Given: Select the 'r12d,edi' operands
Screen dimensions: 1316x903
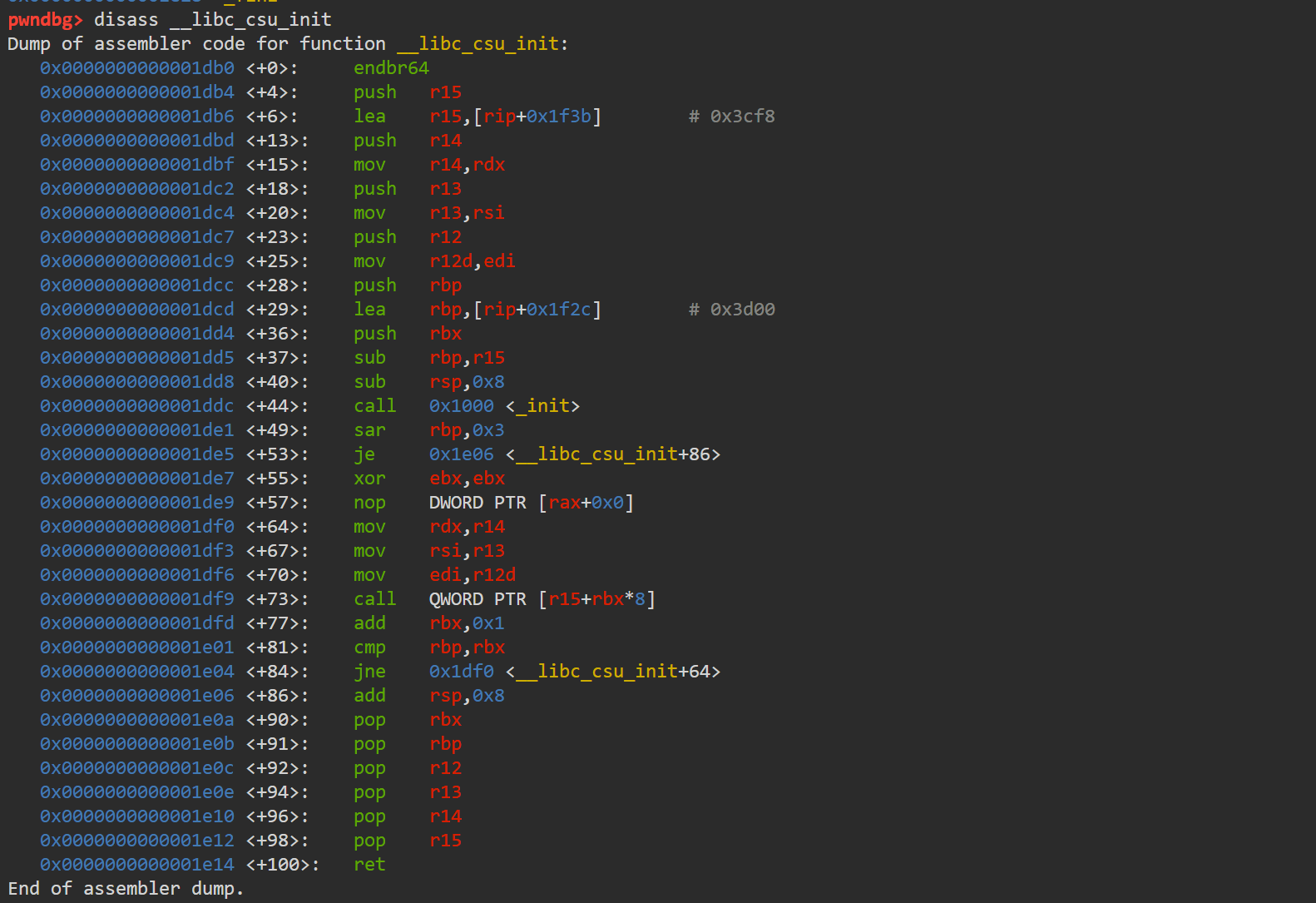Looking at the screenshot, I should coord(472,260).
